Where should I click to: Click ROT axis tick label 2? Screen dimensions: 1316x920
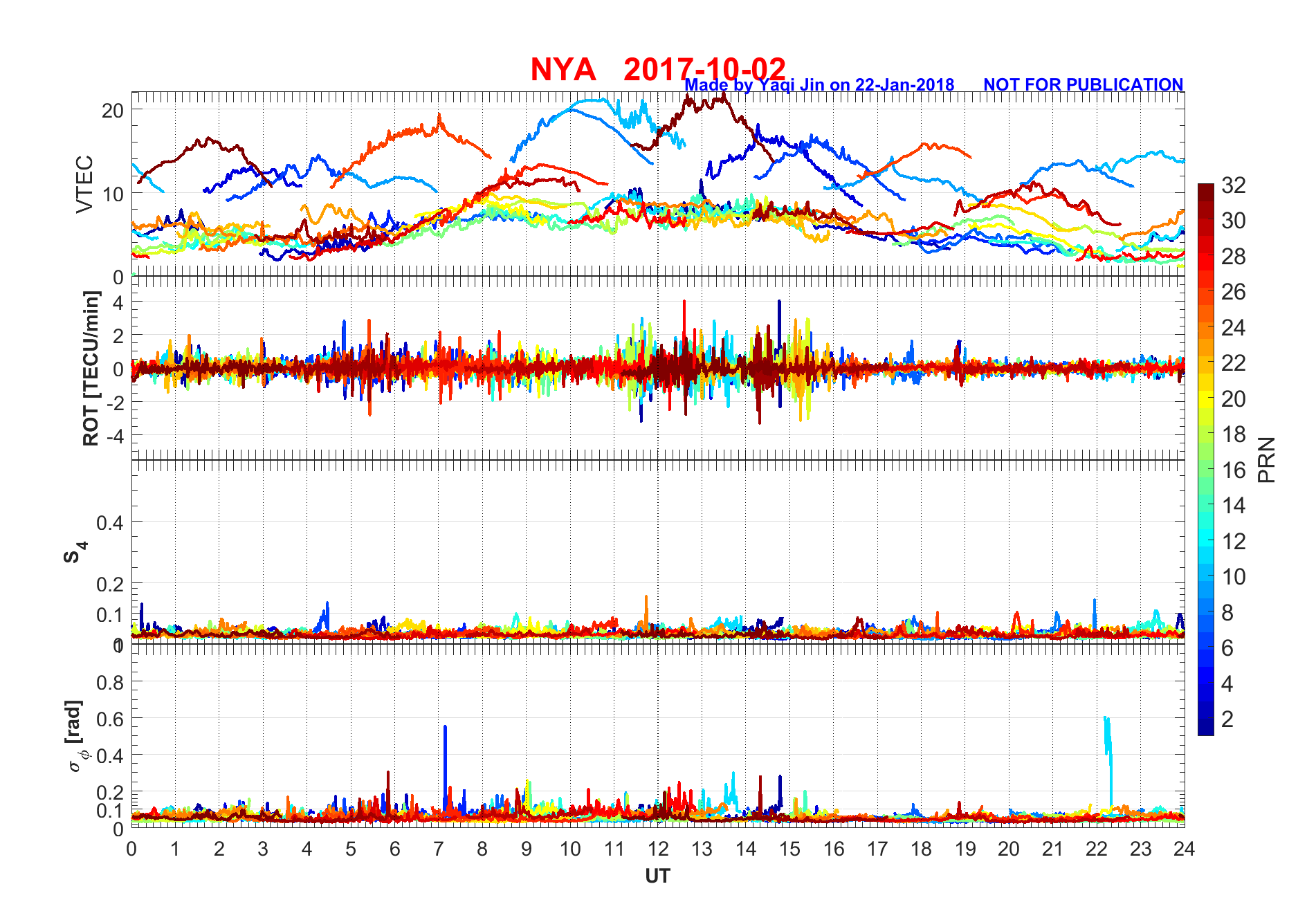[x=118, y=336]
